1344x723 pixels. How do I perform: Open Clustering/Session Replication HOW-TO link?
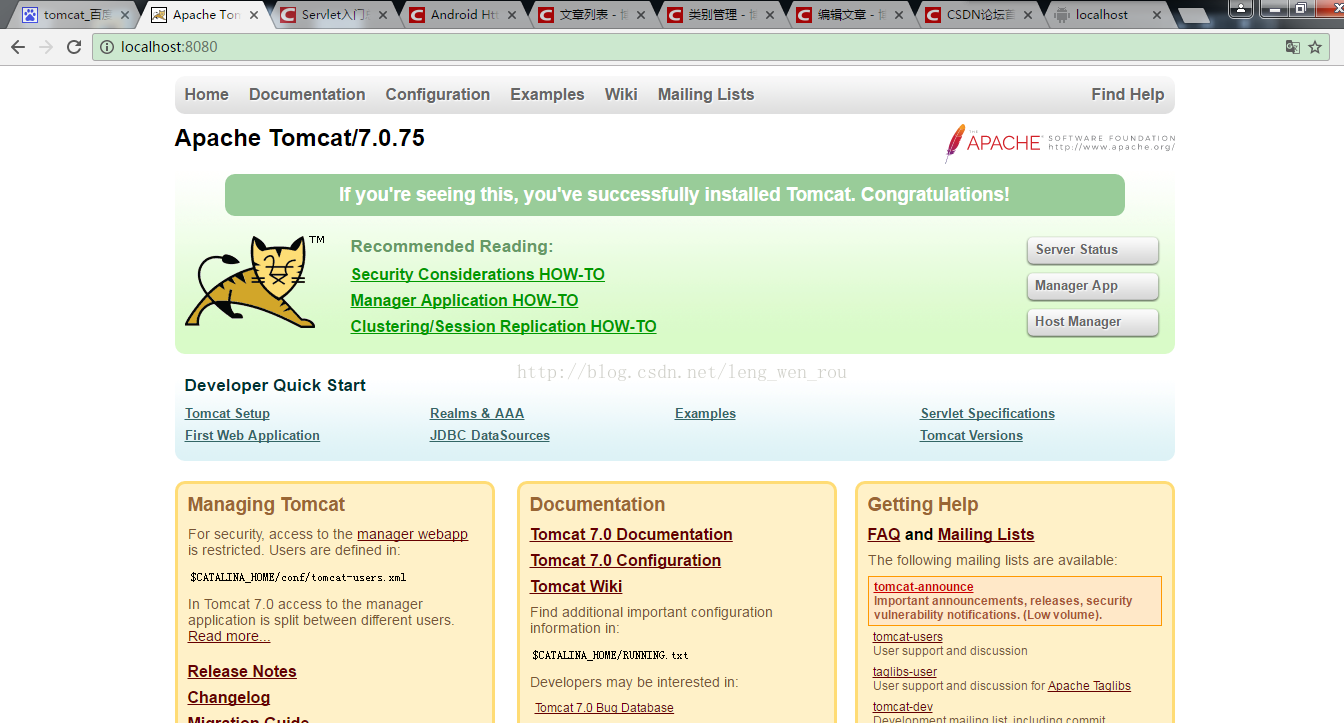click(x=503, y=326)
